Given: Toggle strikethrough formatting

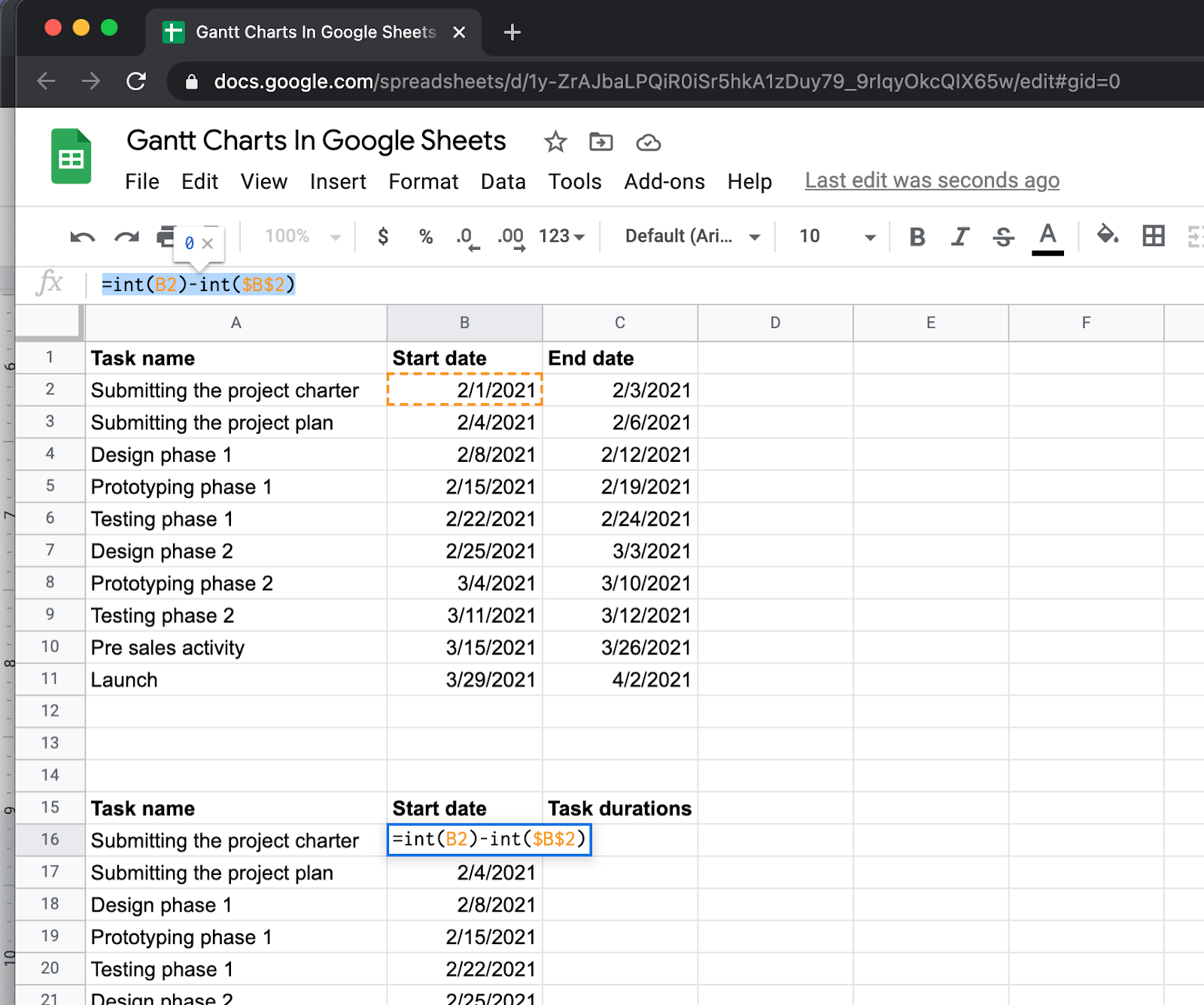Looking at the screenshot, I should click(x=1003, y=237).
